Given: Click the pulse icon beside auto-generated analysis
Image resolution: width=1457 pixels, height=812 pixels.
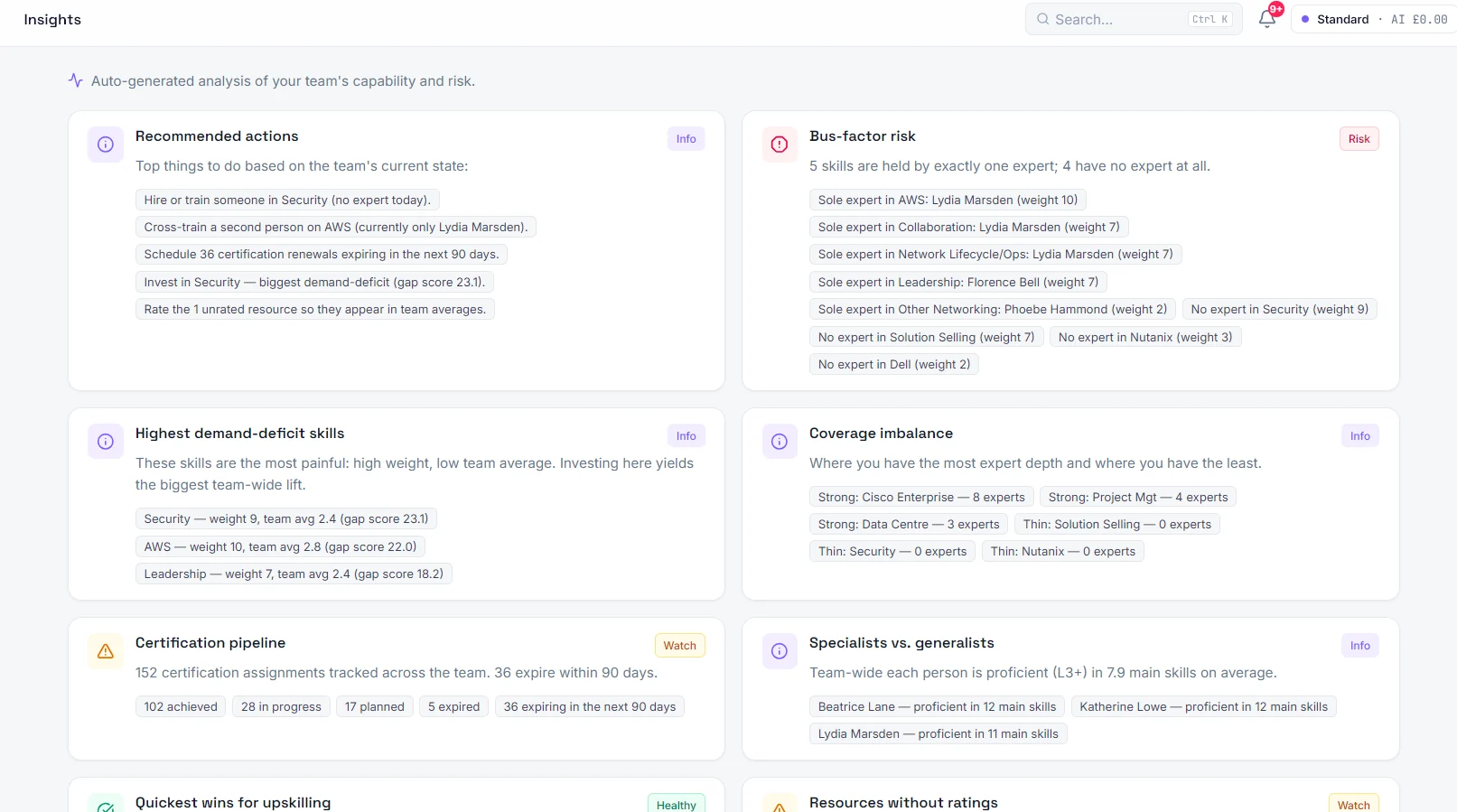Looking at the screenshot, I should pos(76,80).
